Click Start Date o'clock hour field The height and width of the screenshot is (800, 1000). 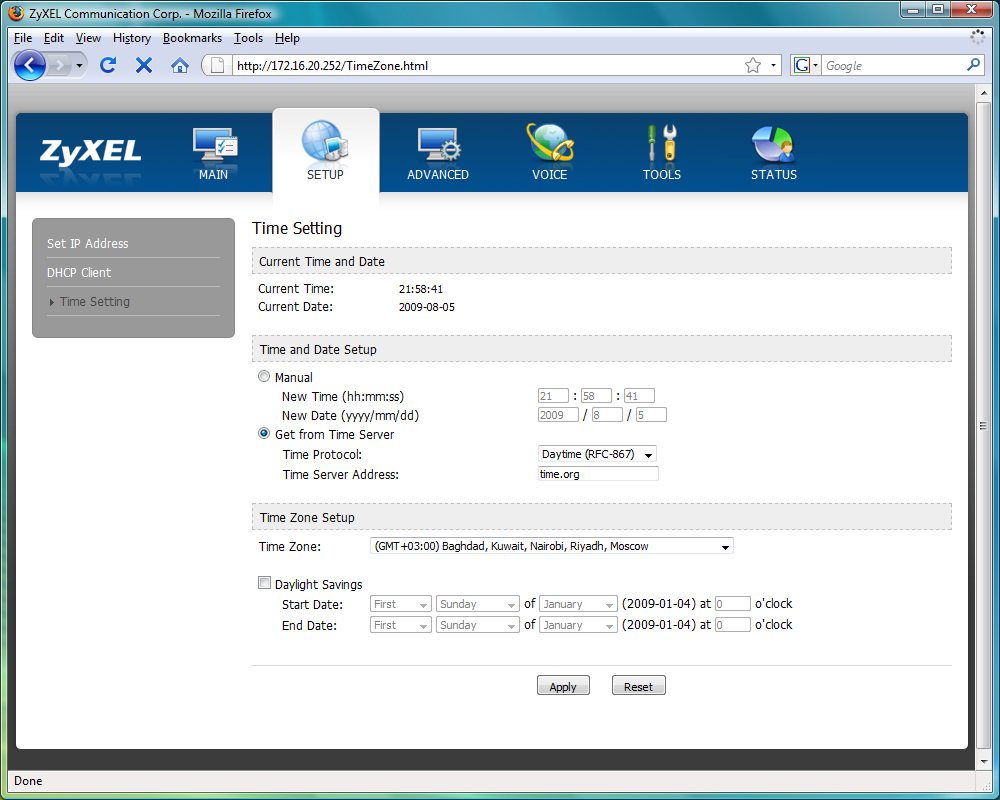pyautogui.click(x=732, y=604)
